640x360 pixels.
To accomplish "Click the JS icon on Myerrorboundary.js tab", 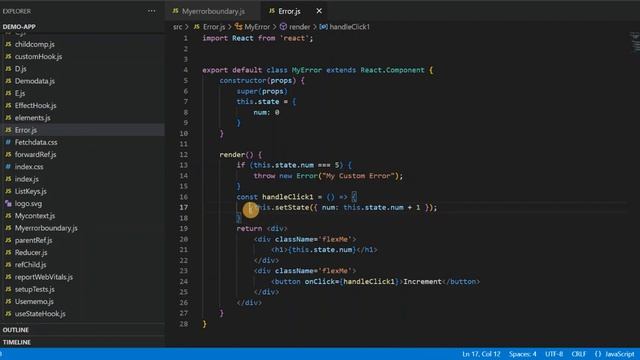I will tap(176, 11).
